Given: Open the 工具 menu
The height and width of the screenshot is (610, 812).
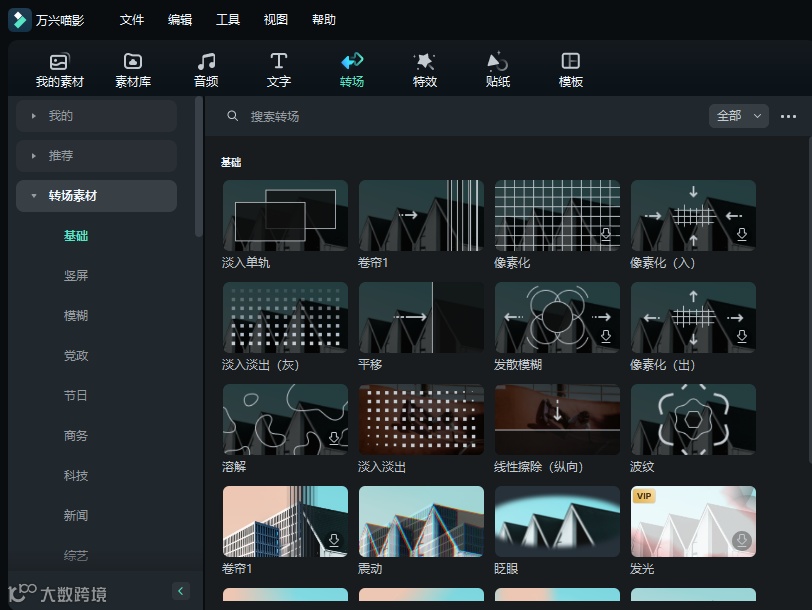Looking at the screenshot, I should [x=228, y=20].
